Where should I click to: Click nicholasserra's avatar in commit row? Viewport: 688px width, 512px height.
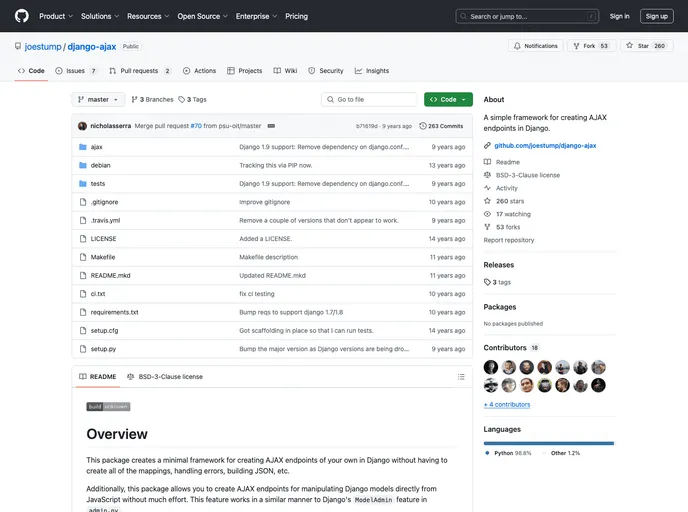point(82,126)
